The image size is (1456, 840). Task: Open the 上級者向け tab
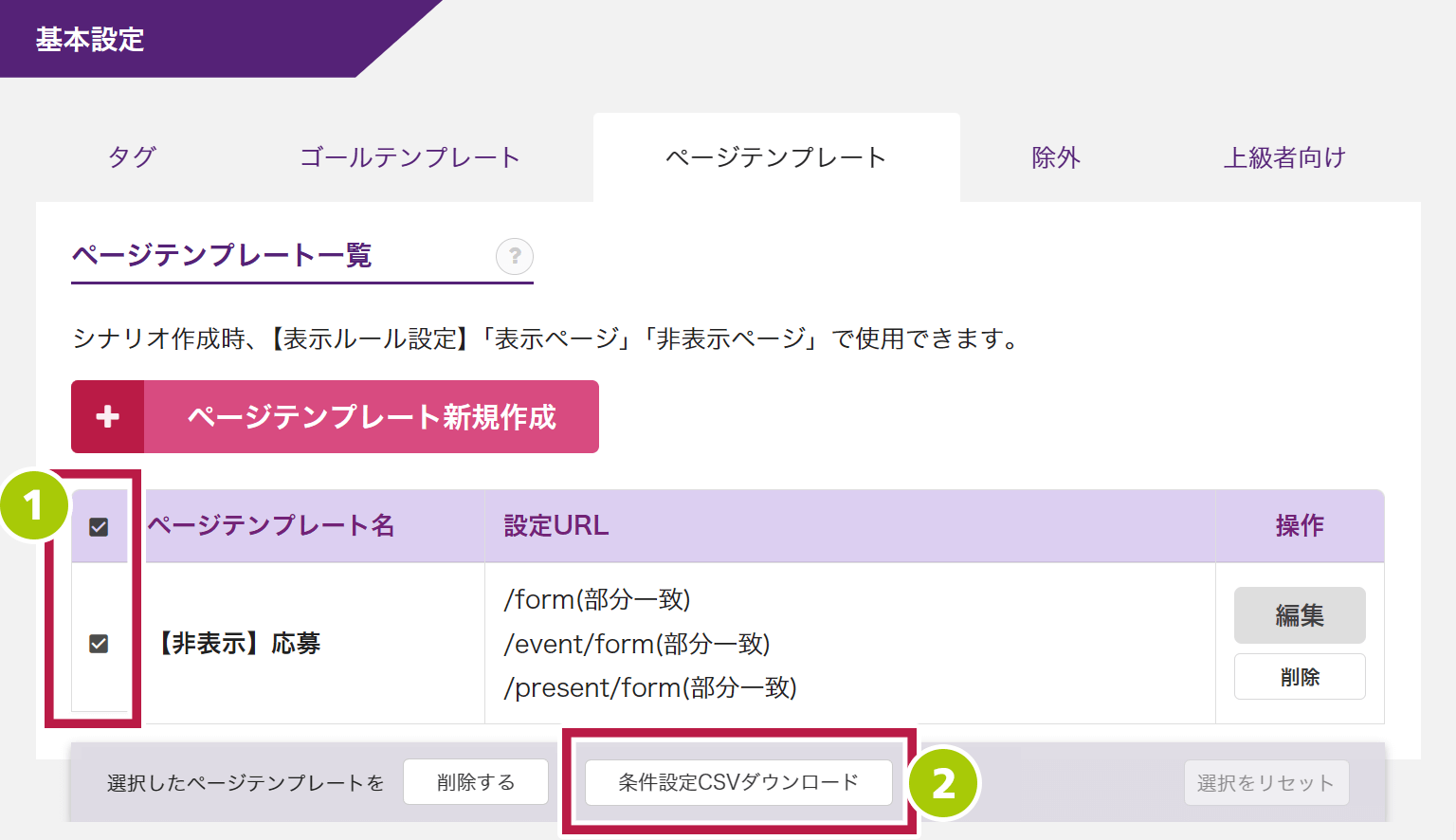tap(1284, 157)
